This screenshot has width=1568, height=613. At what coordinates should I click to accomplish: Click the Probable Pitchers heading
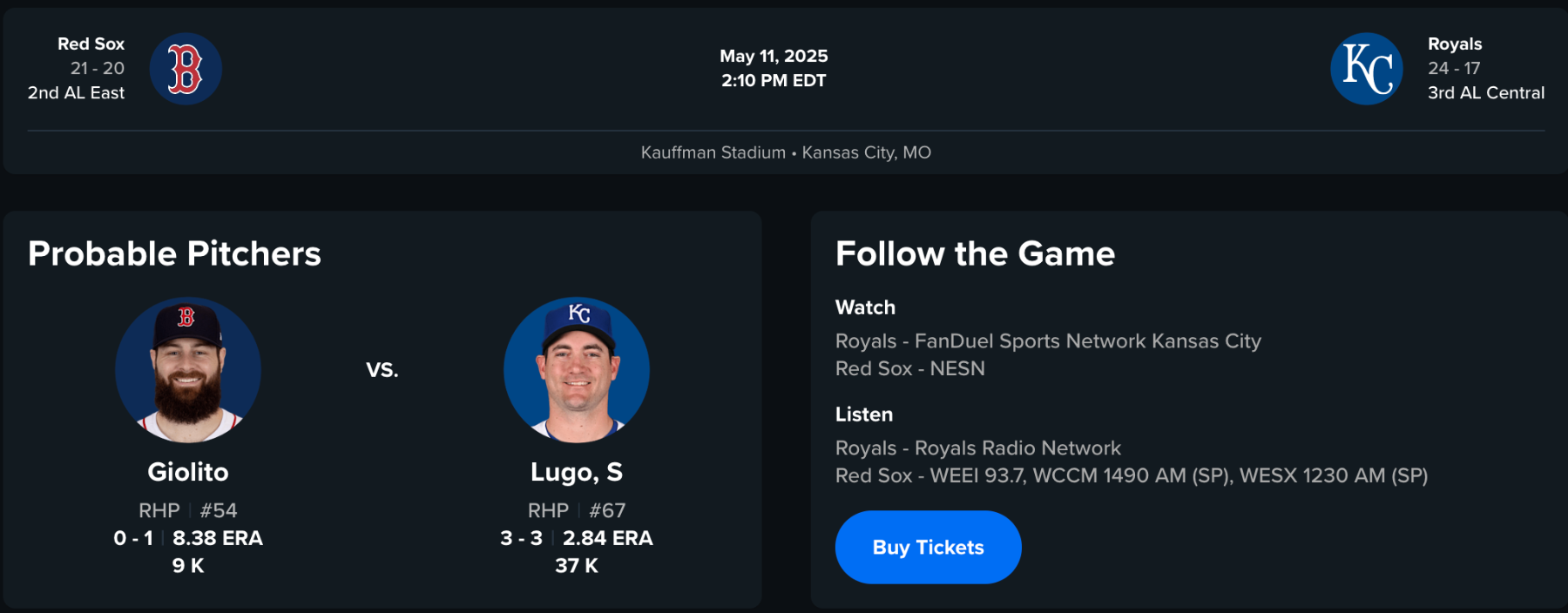[174, 253]
